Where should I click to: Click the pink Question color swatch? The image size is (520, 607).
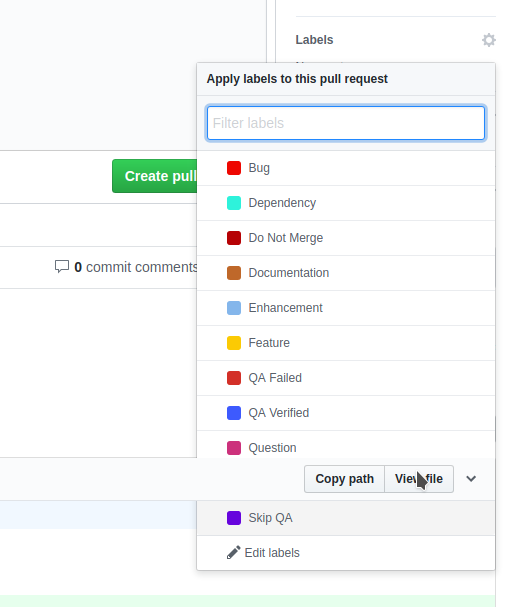click(234, 448)
